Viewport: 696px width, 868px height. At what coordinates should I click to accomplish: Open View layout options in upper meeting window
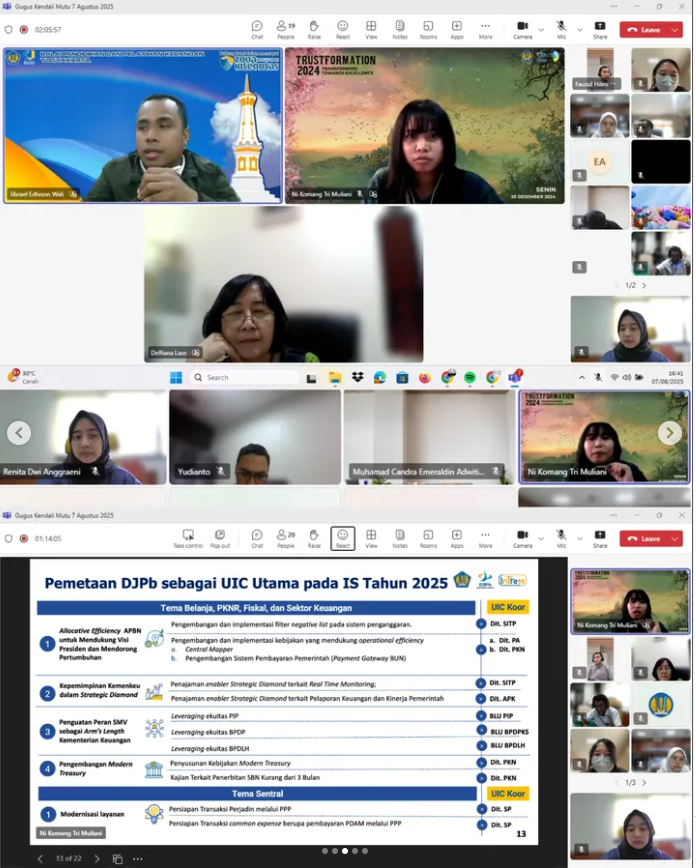tap(371, 30)
